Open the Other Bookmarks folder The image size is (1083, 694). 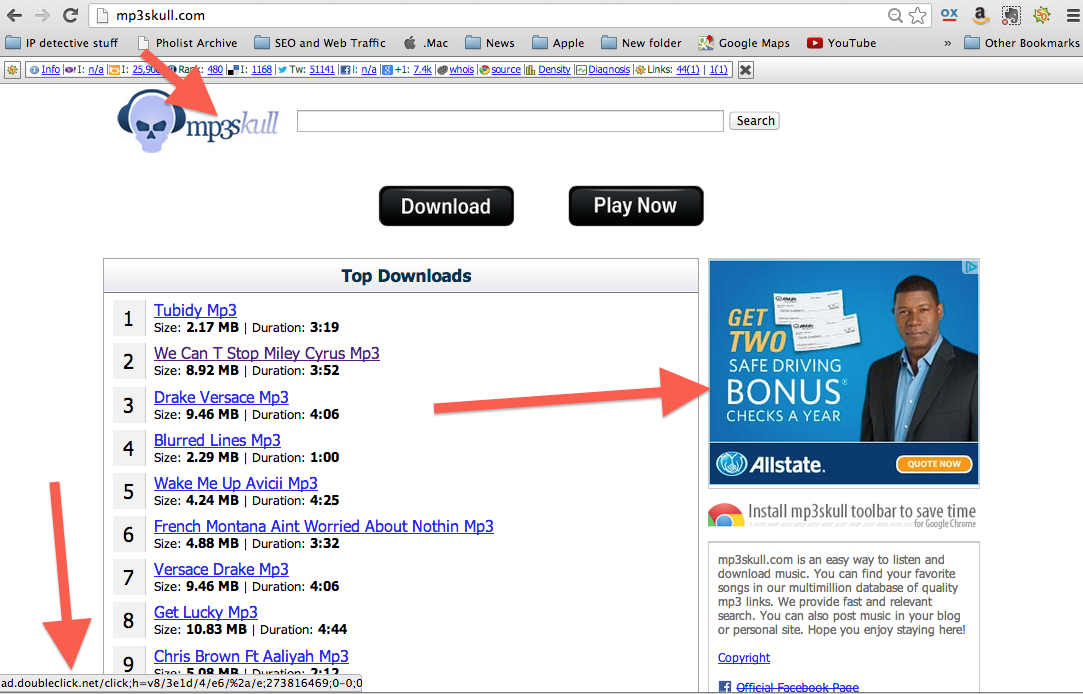1022,43
